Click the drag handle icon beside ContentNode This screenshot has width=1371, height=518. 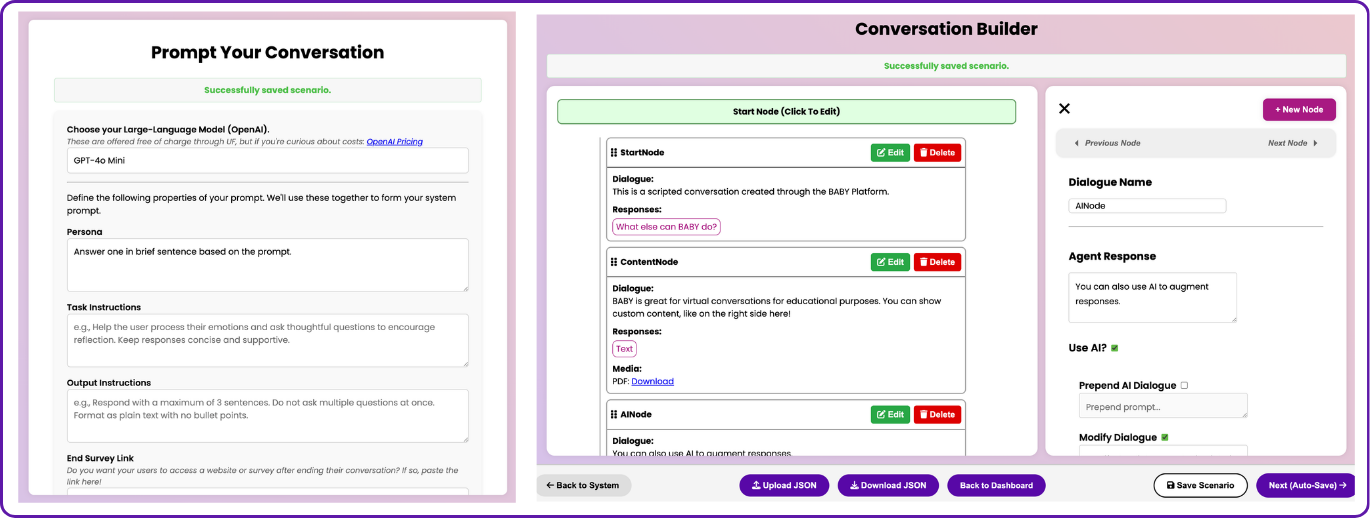[614, 262]
